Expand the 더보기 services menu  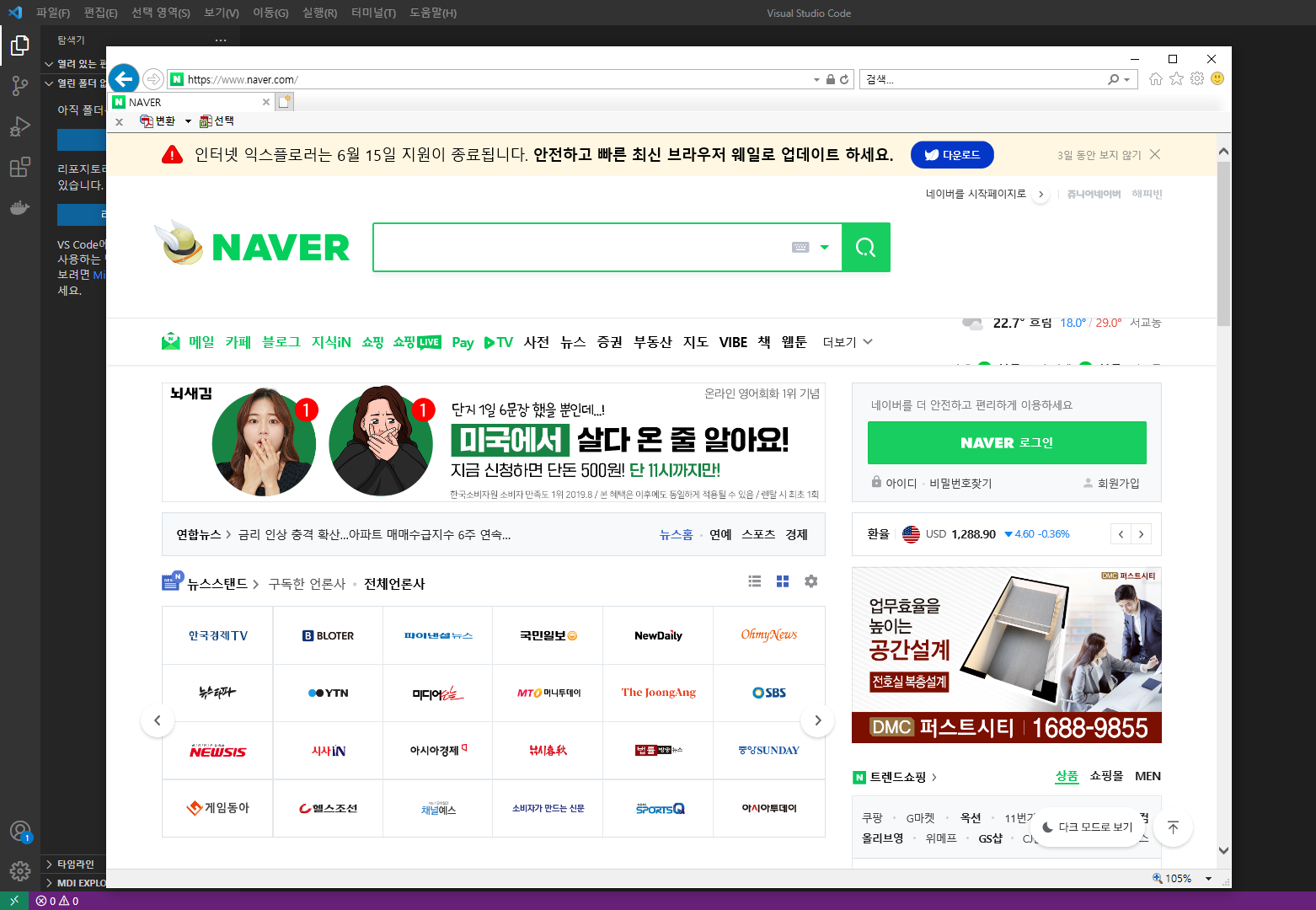click(x=848, y=342)
